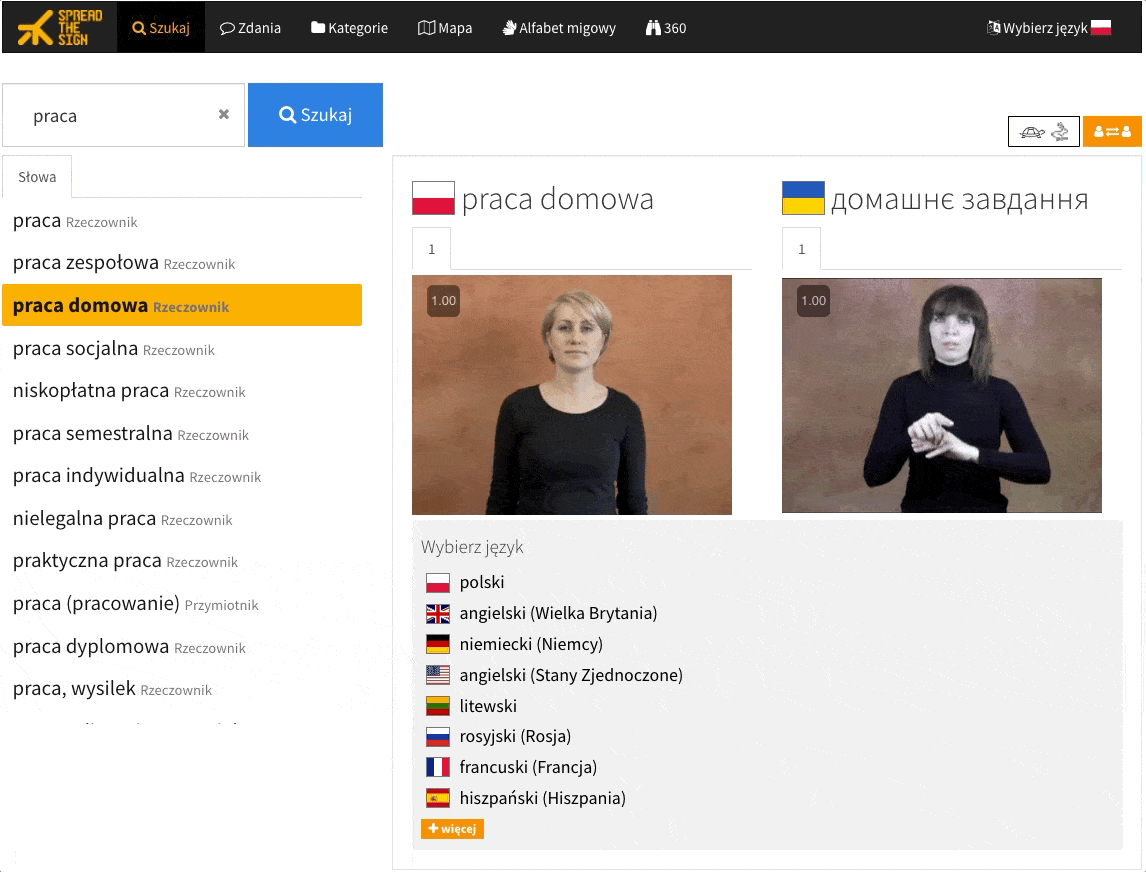Image resolution: width=1146 pixels, height=872 pixels.
Task: Open the result praca dyplomowa
Action: [x=129, y=647]
